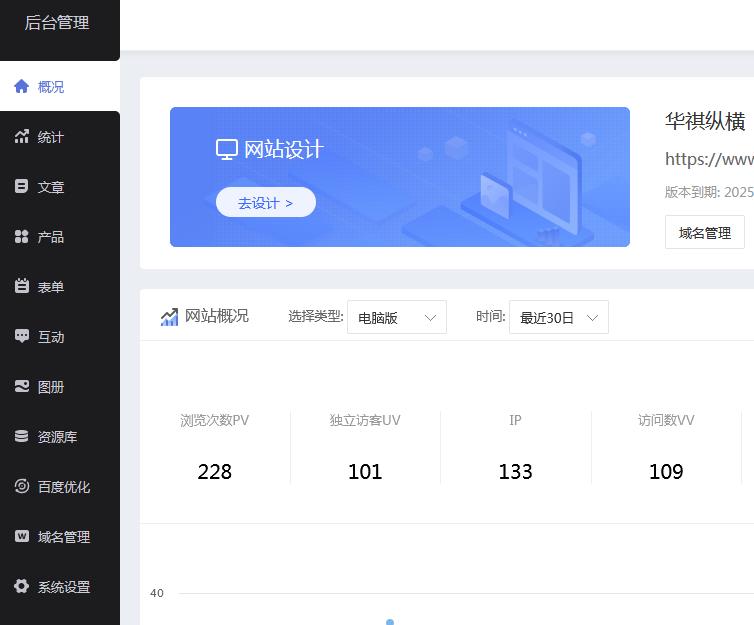The height and width of the screenshot is (625, 754).
Task: Click the four-squares icon for 产品
Action: [x=22, y=237]
